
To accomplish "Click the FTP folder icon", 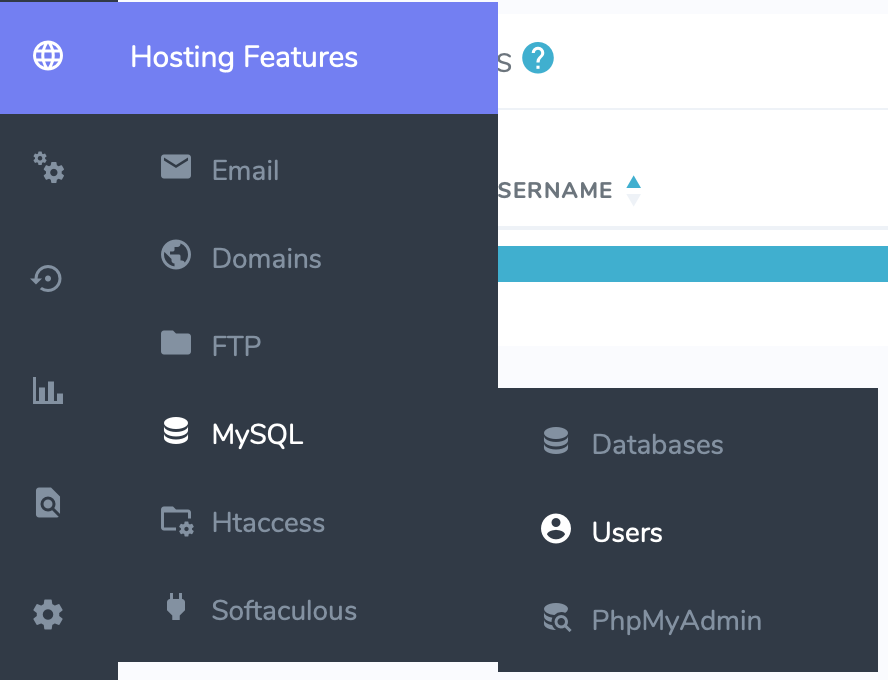I will click(x=175, y=343).
